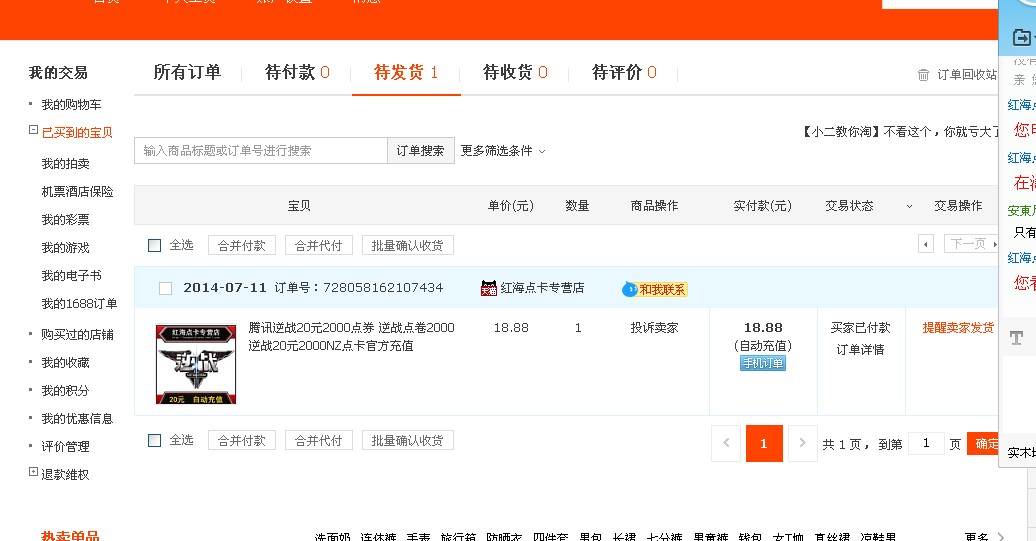
Task: Open the 腾讯逆战20元2000点券 product title
Action: coord(352,337)
